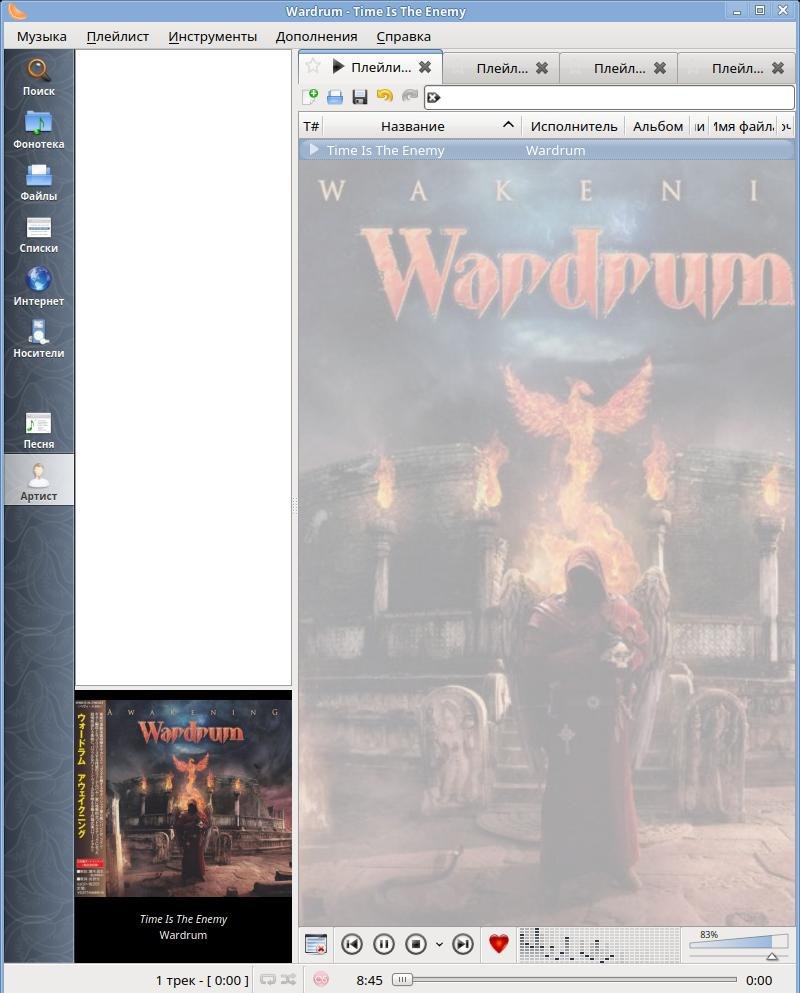Viewport: 800px width, 993px height.
Task: Click Wardrum in the Исполнитель column
Action: click(556, 150)
